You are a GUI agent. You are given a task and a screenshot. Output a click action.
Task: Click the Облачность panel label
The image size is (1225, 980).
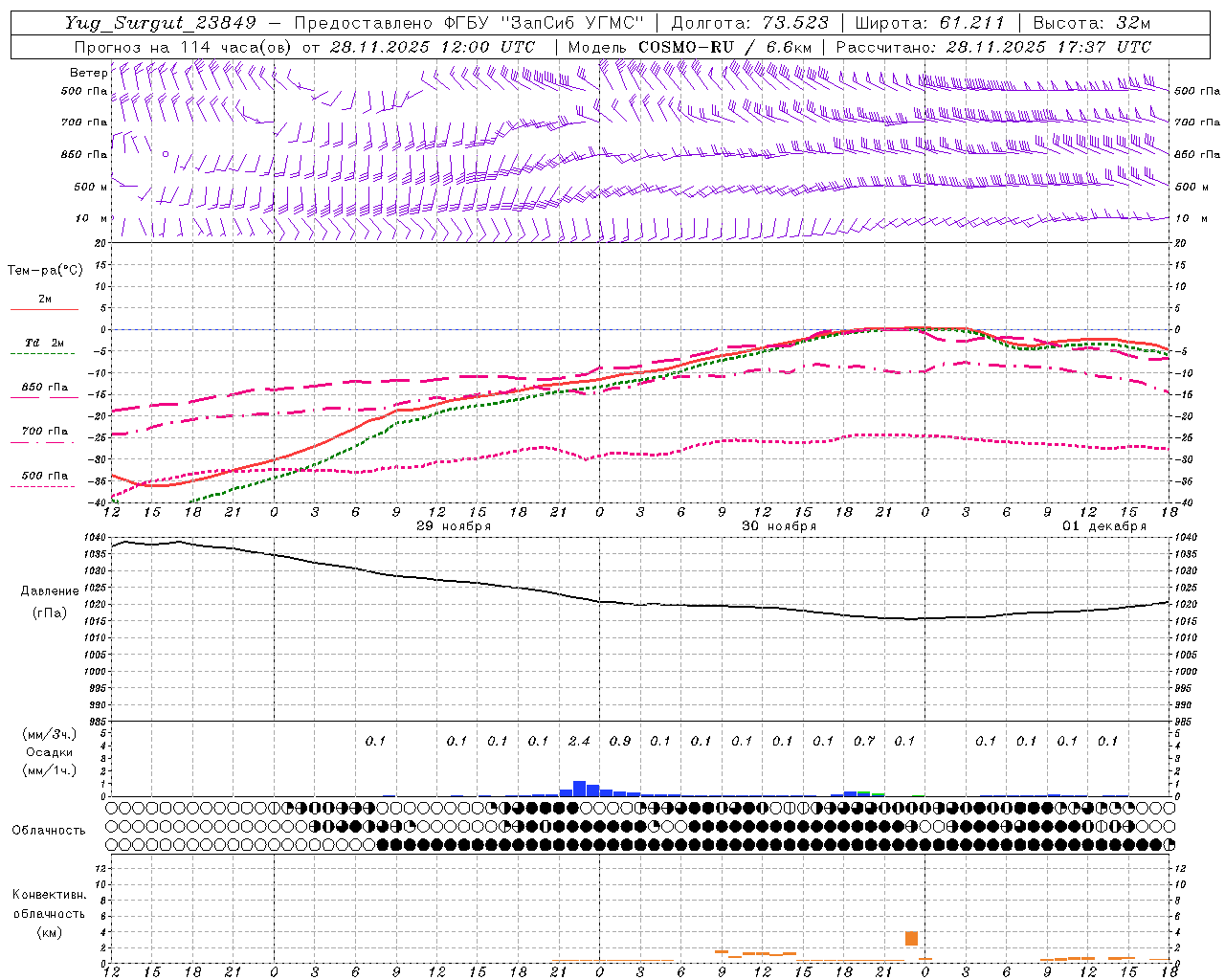(49, 831)
